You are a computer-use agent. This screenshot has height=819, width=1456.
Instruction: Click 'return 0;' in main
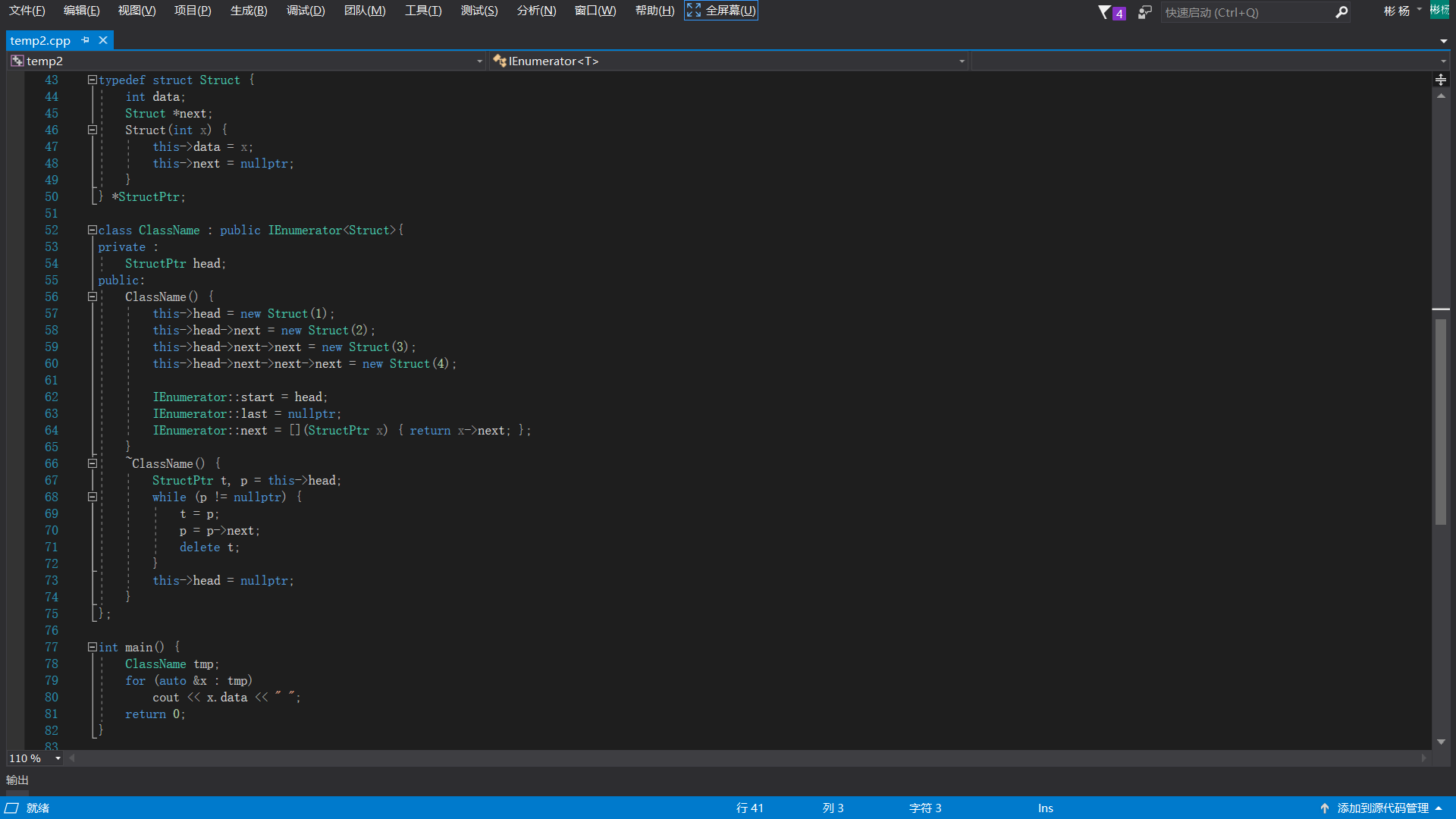(x=155, y=714)
